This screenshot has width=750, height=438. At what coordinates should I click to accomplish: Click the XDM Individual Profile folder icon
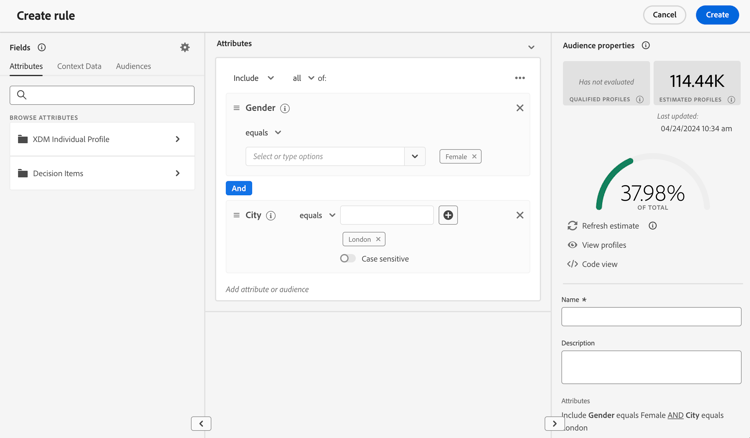pyautogui.click(x=22, y=139)
